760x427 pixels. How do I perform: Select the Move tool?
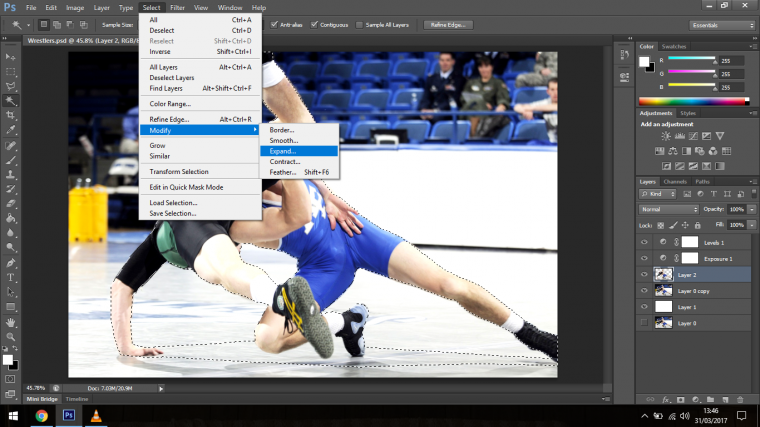11,57
